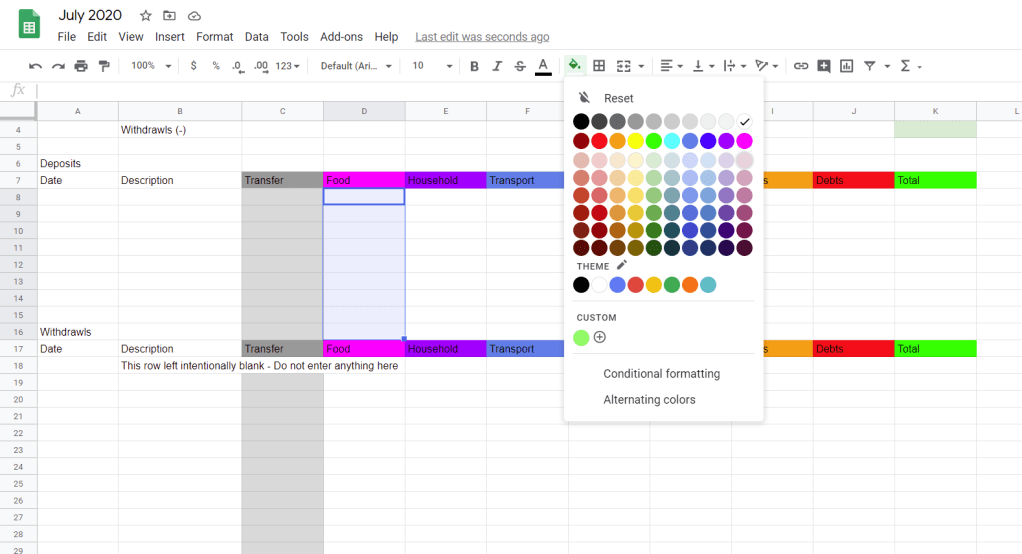Select the paint format roller tool
The width and height of the screenshot is (1022, 554).
coord(104,66)
